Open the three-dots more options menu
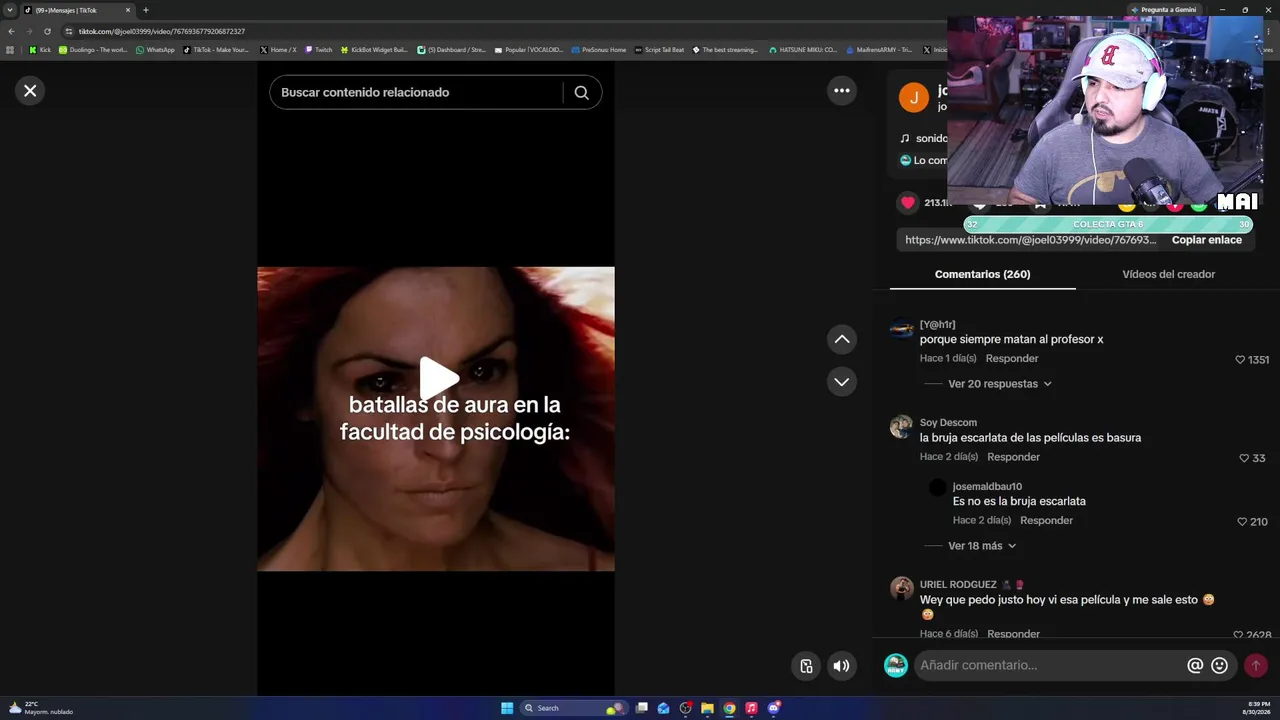Image resolution: width=1280 pixels, height=720 pixels. 842,91
